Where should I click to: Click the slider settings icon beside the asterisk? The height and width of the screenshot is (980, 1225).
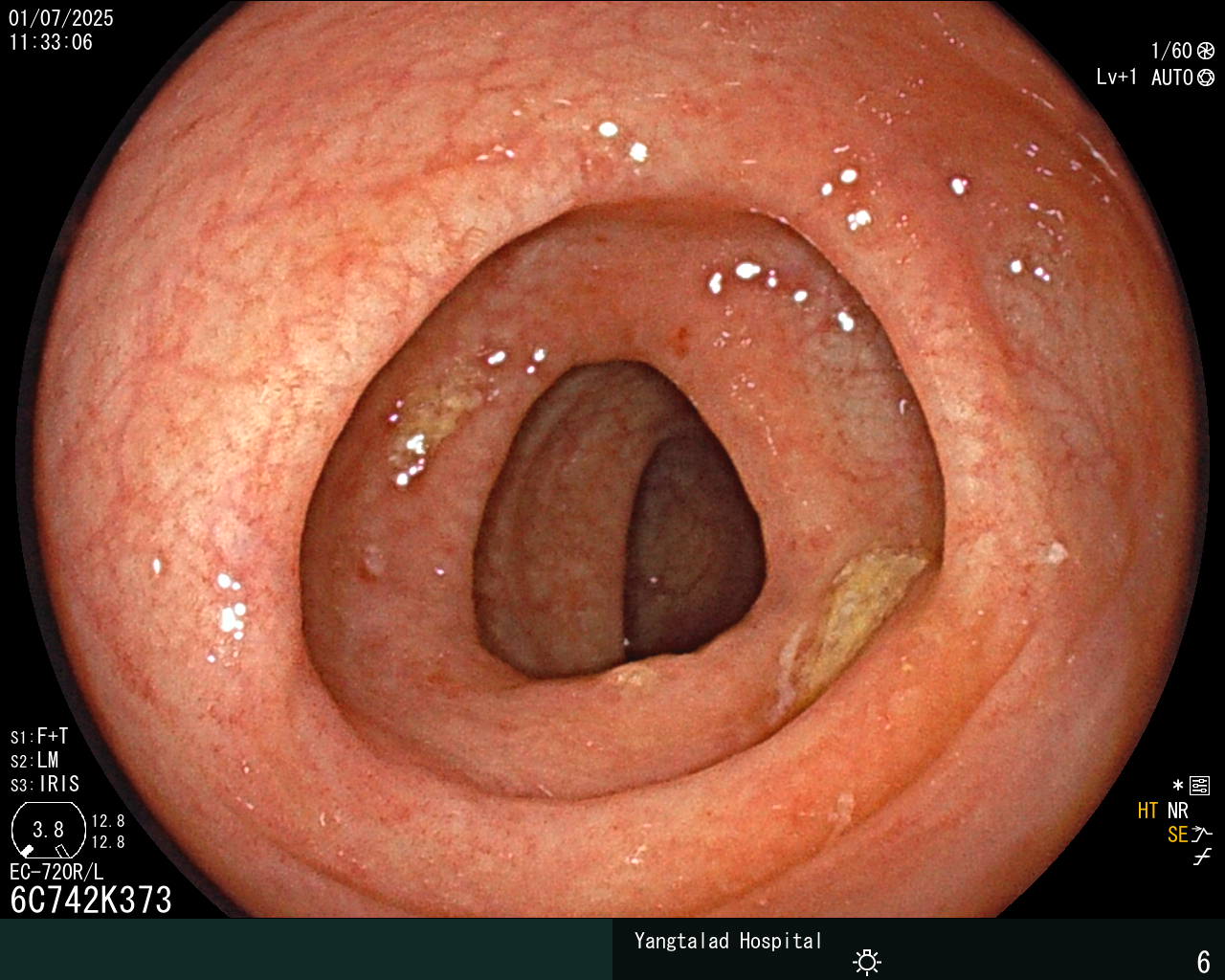[x=1200, y=787]
